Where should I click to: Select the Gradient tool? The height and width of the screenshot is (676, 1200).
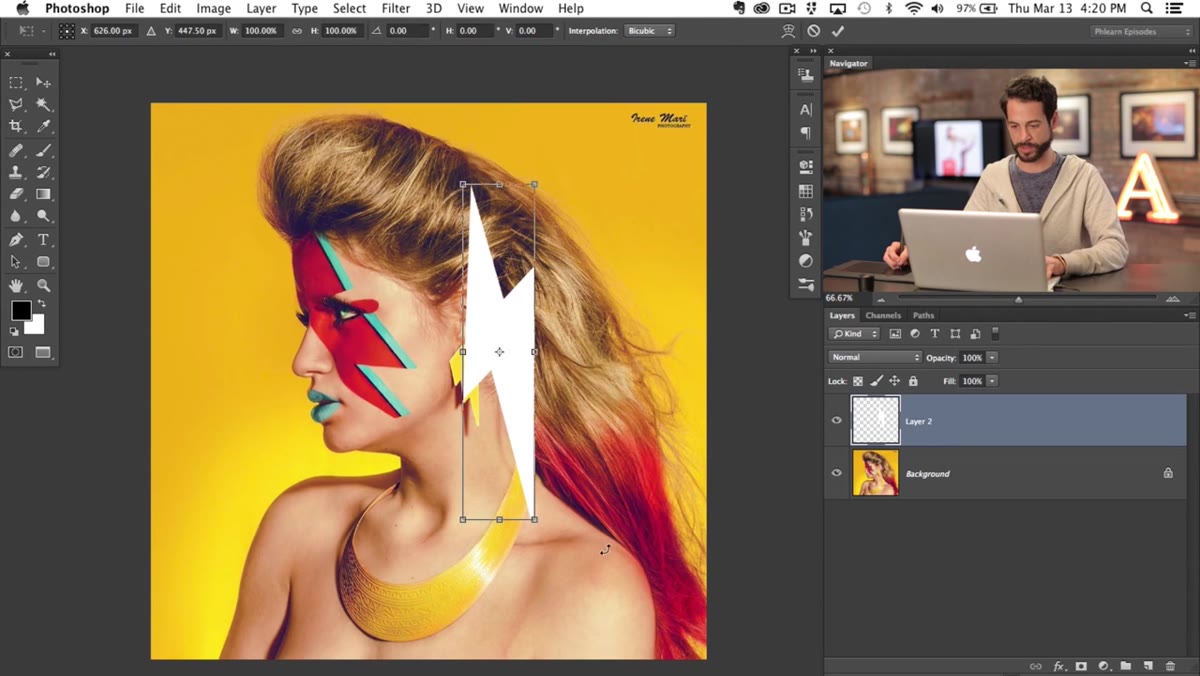coord(43,194)
